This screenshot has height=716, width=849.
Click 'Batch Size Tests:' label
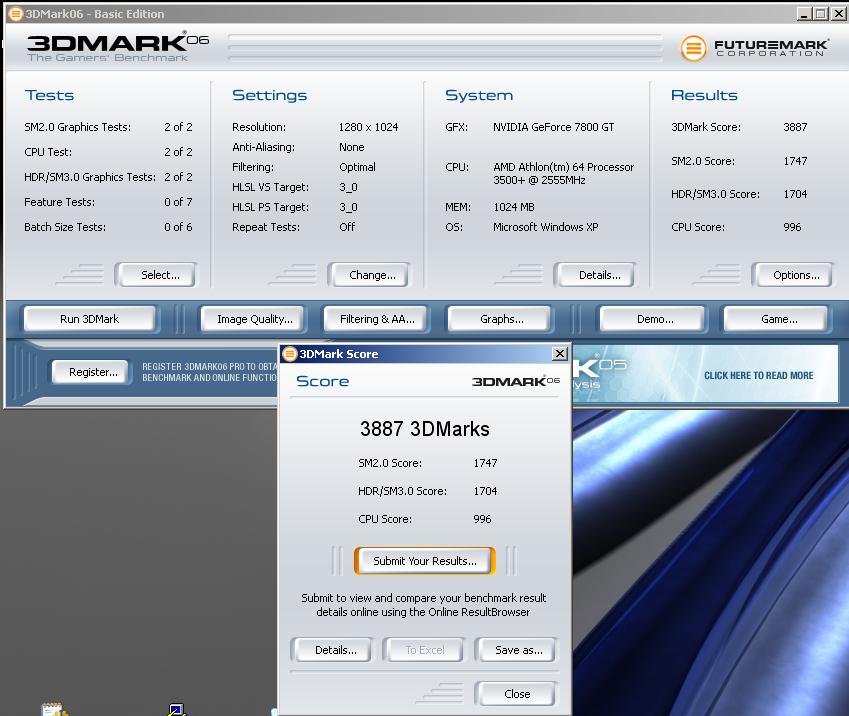pos(65,227)
